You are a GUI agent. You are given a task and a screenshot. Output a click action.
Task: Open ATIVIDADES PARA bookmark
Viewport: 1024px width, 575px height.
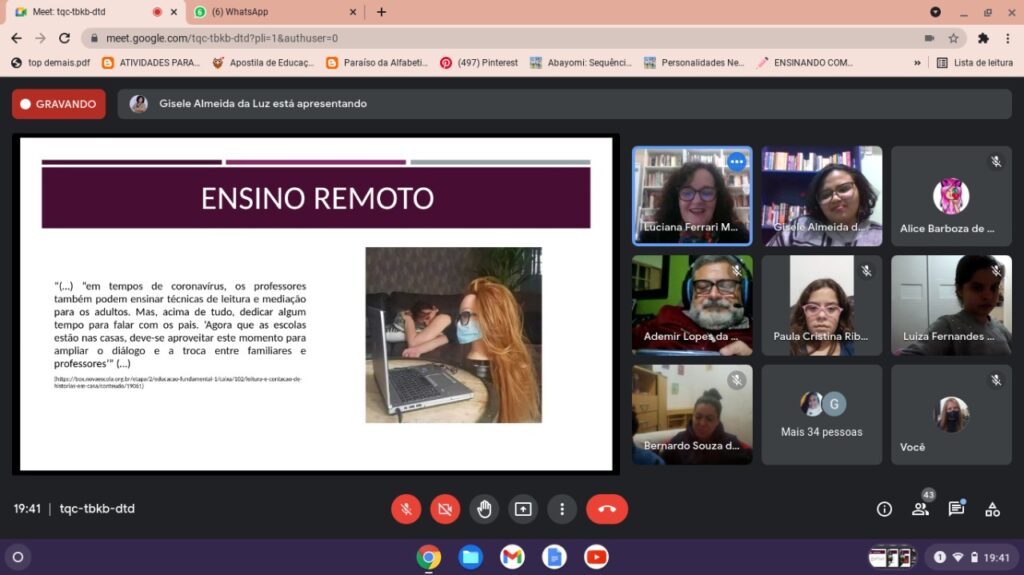152,63
